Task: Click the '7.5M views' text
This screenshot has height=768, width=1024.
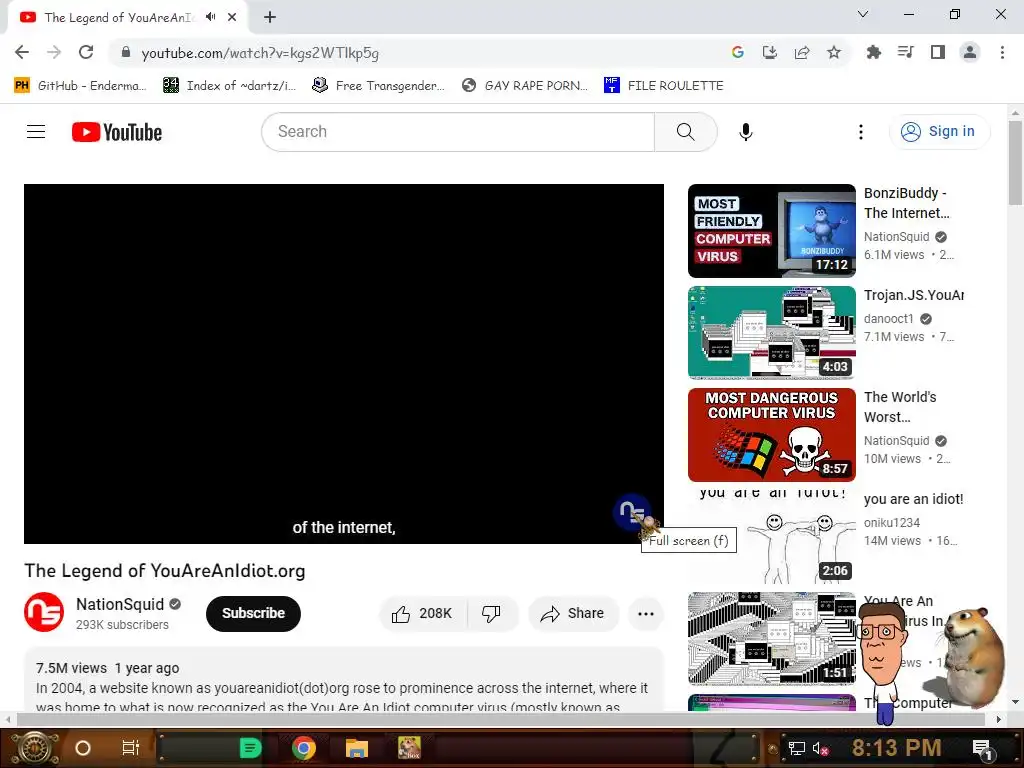Action: 71,668
